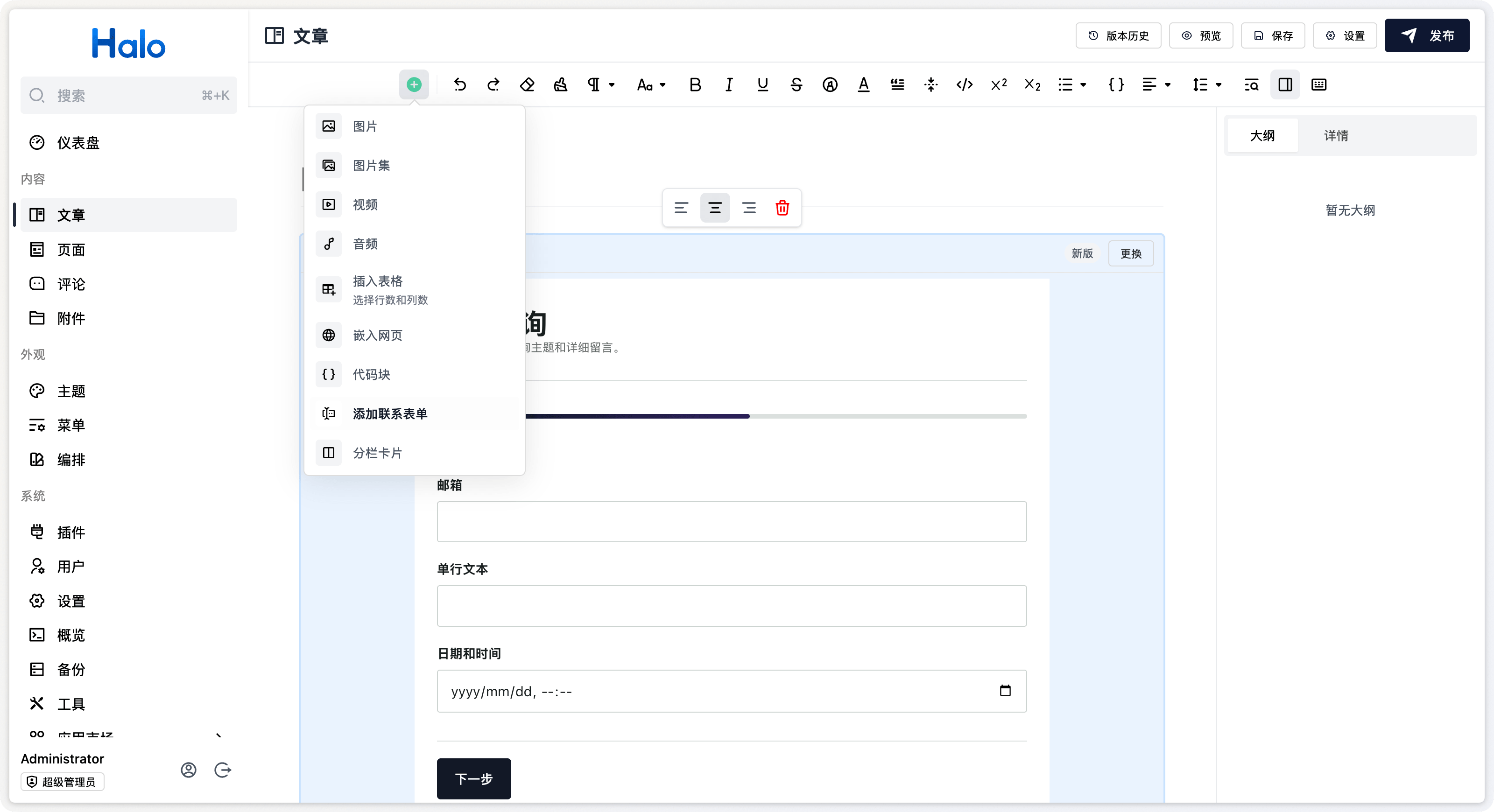The width and height of the screenshot is (1494, 812).
Task: Delete the form block with red trash icon
Action: [782, 208]
